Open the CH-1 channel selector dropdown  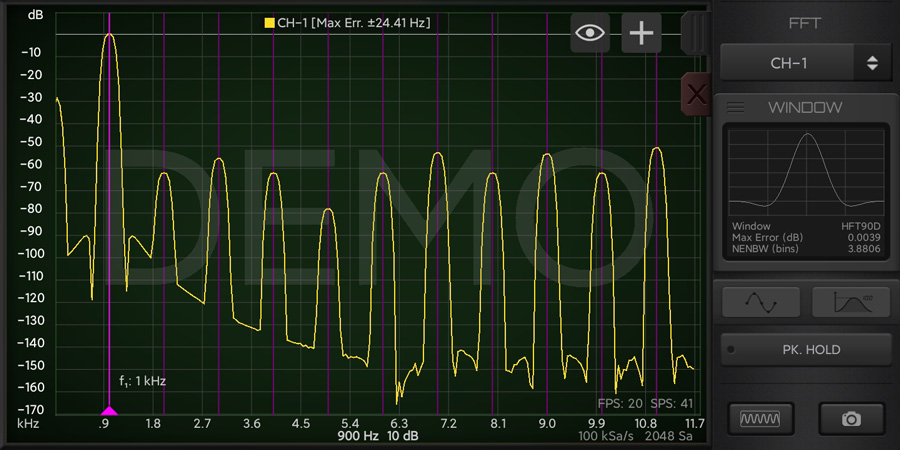pos(788,63)
